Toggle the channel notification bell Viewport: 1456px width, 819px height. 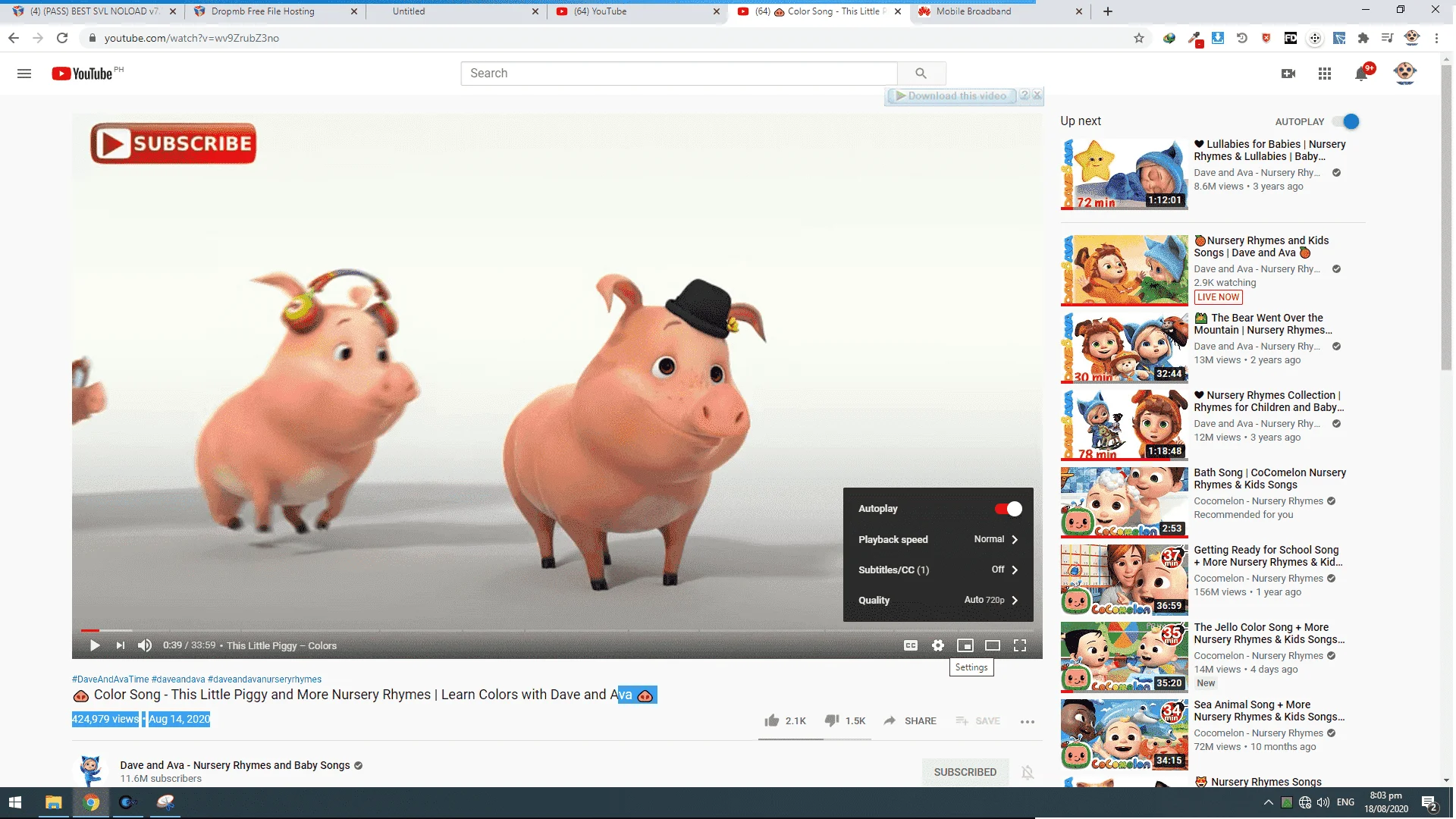1028,772
